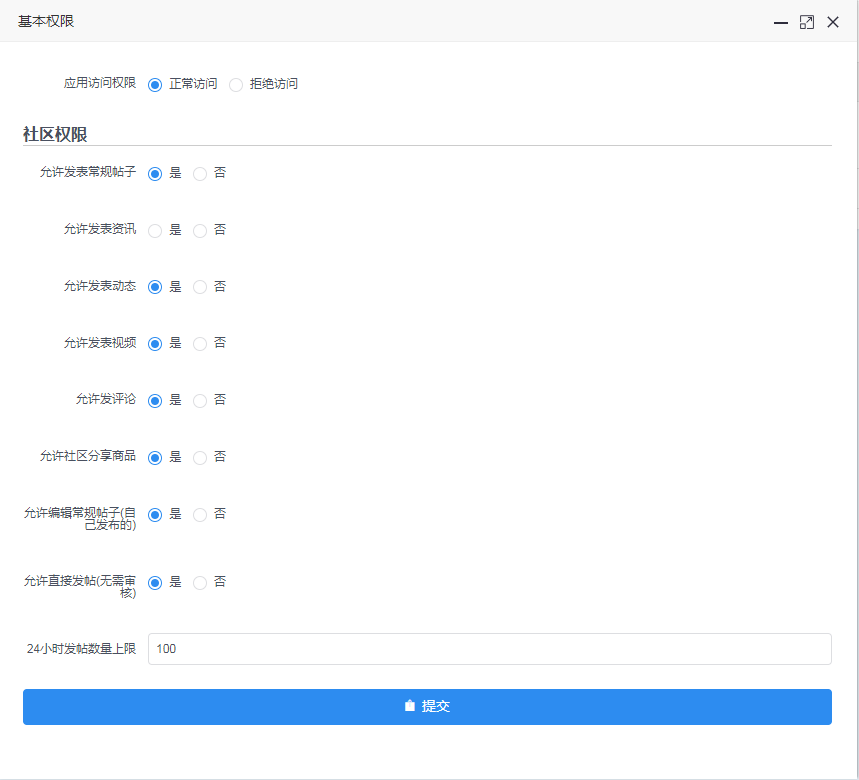Select 否 for 允许直接发帖
The height and width of the screenshot is (780, 859).
click(x=200, y=583)
